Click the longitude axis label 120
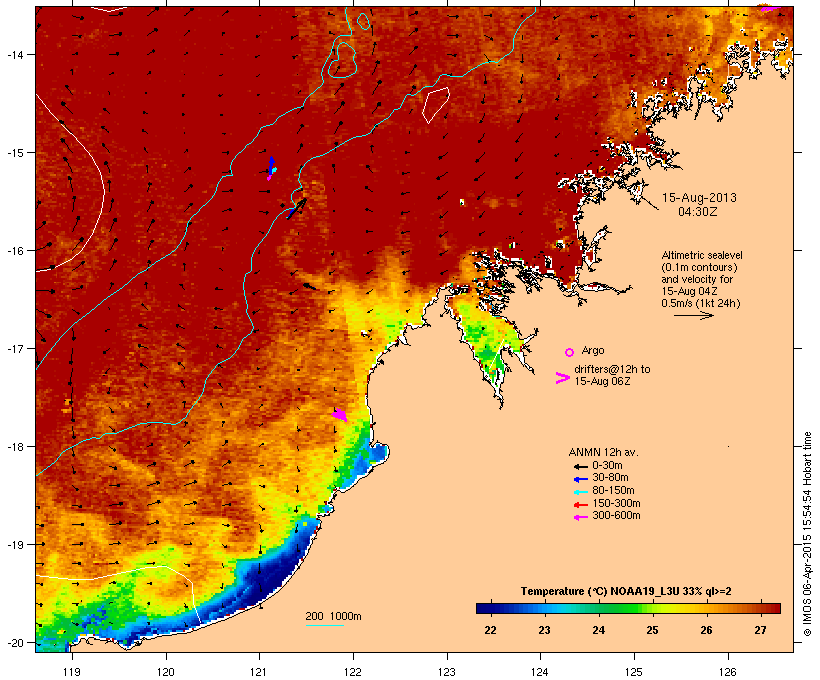 [x=166, y=672]
